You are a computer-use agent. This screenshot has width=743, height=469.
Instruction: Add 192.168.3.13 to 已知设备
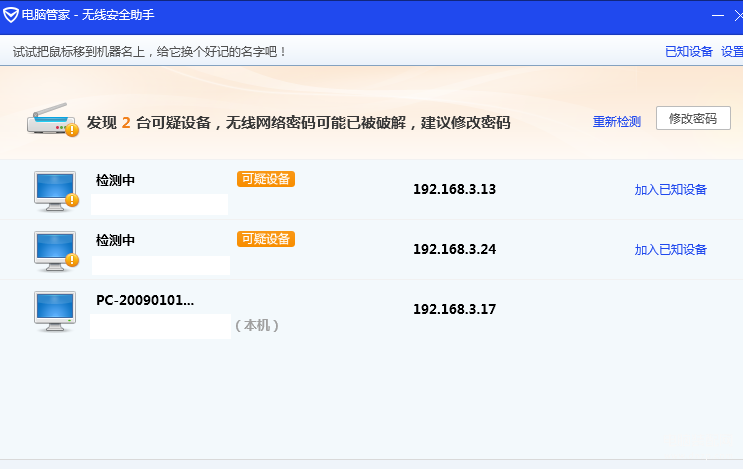point(671,189)
